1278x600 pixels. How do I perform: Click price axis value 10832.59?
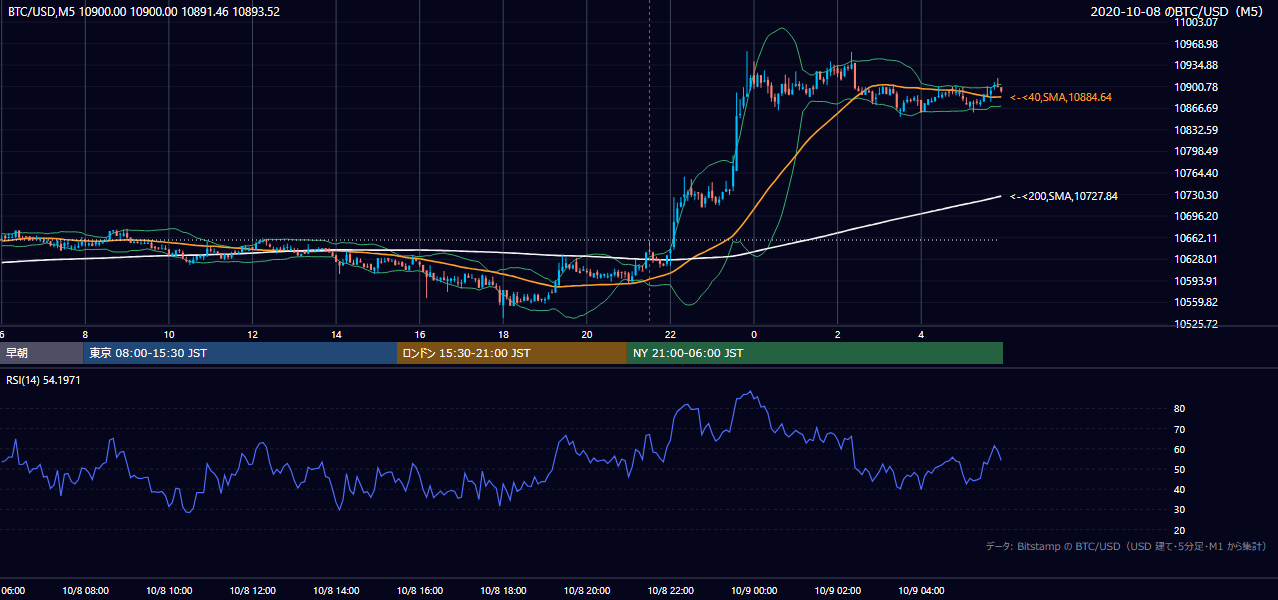pyautogui.click(x=1196, y=130)
